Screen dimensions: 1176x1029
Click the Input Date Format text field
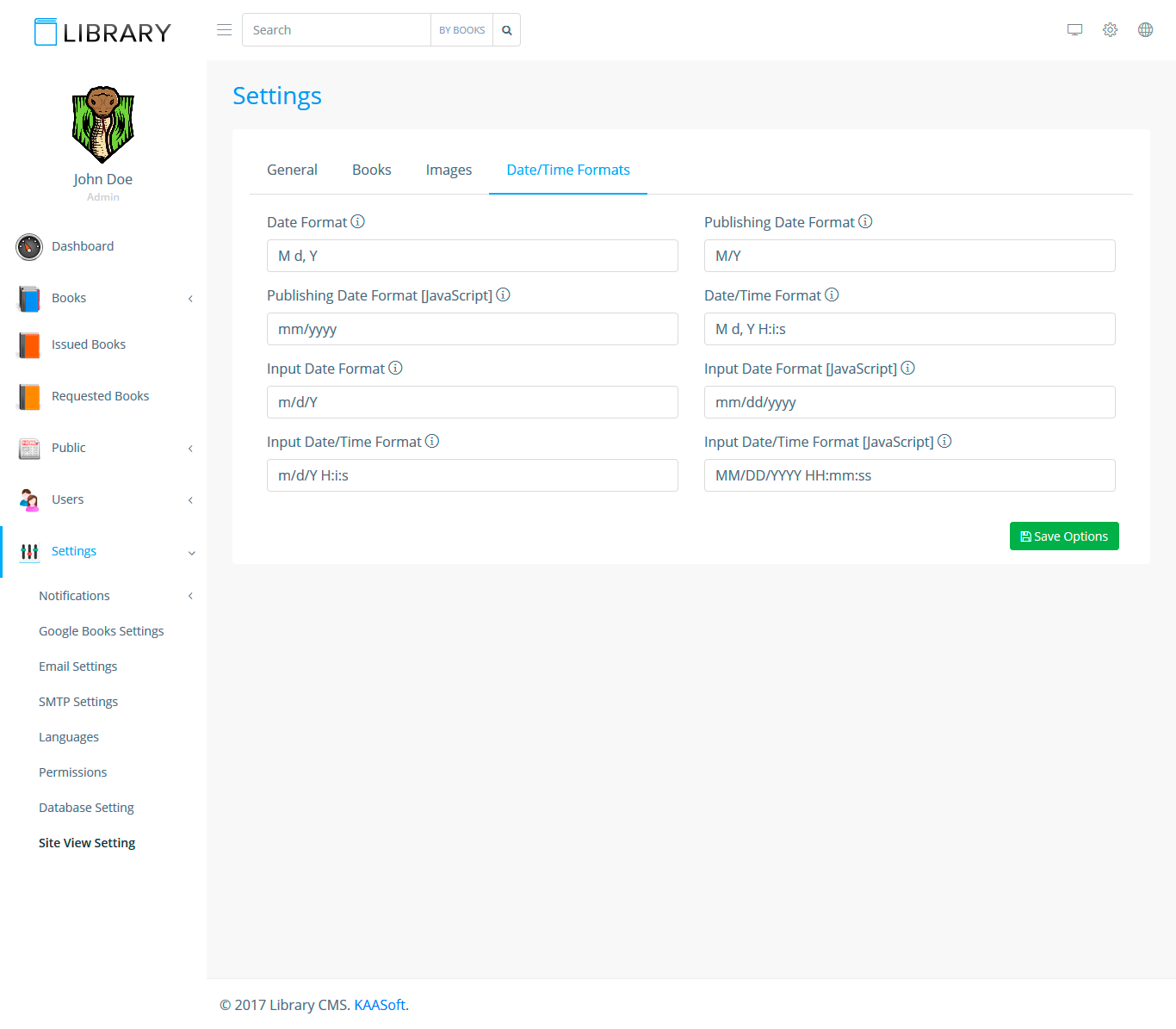coord(472,402)
